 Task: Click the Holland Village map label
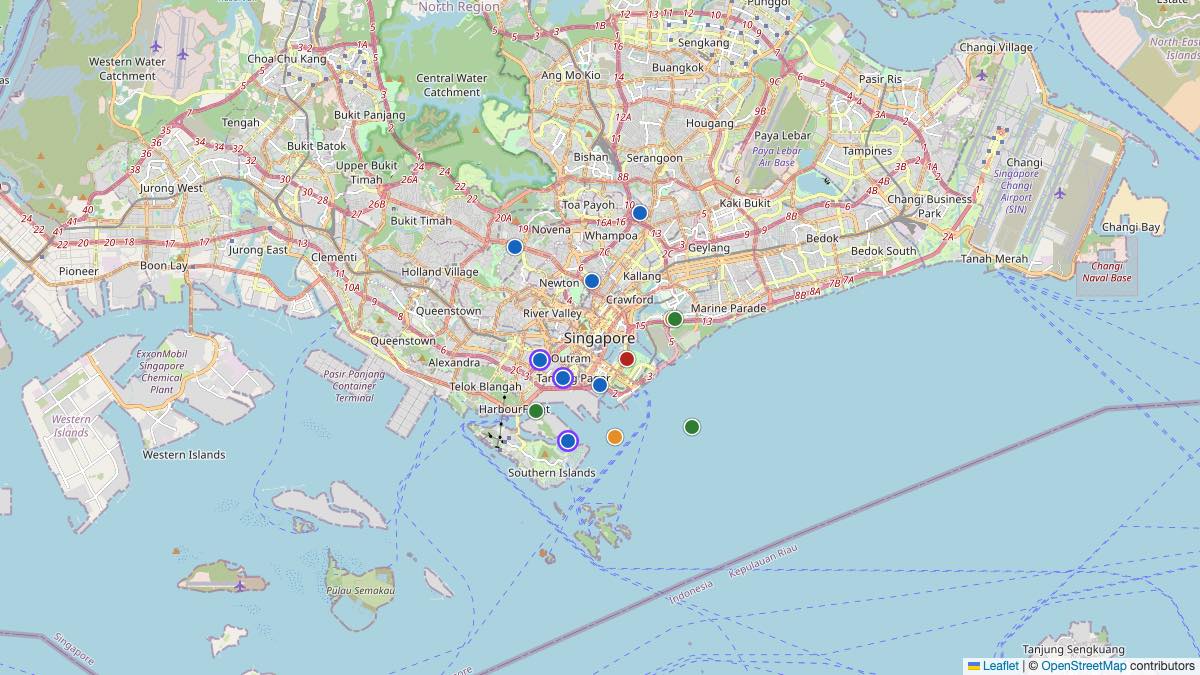tap(440, 272)
